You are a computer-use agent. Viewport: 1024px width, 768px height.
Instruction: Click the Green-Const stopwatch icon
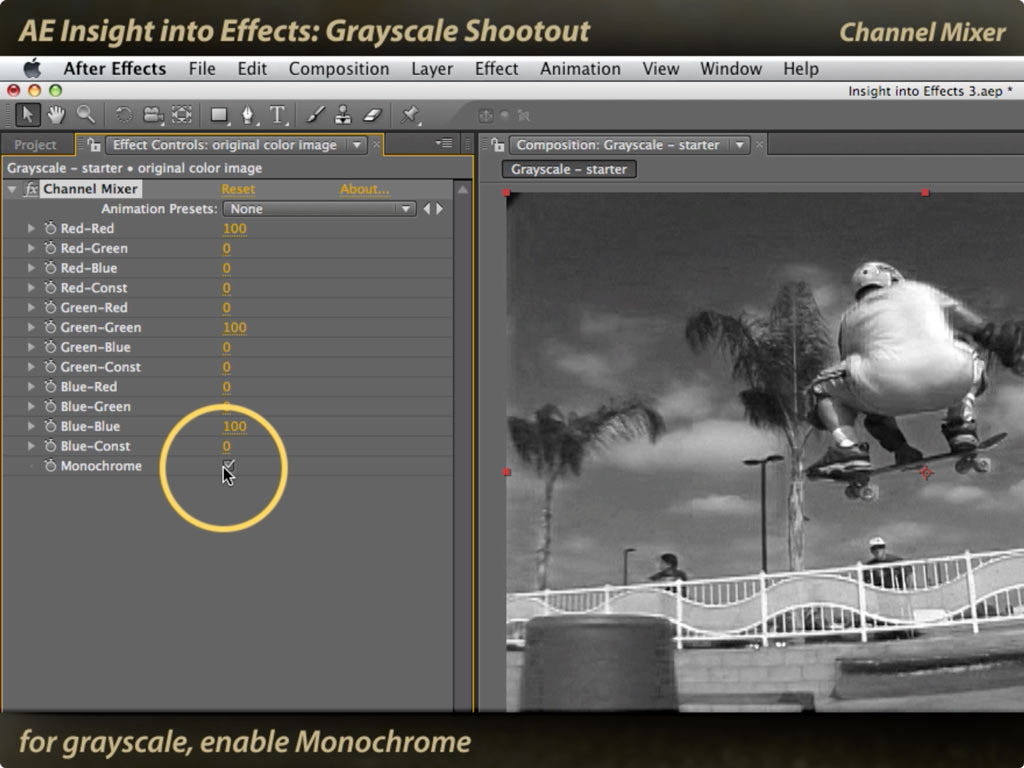50,366
